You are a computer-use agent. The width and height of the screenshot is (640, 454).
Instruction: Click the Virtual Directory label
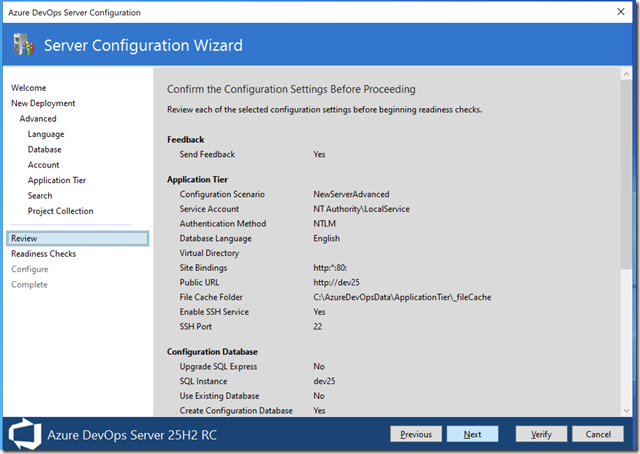pyautogui.click(x=209, y=253)
